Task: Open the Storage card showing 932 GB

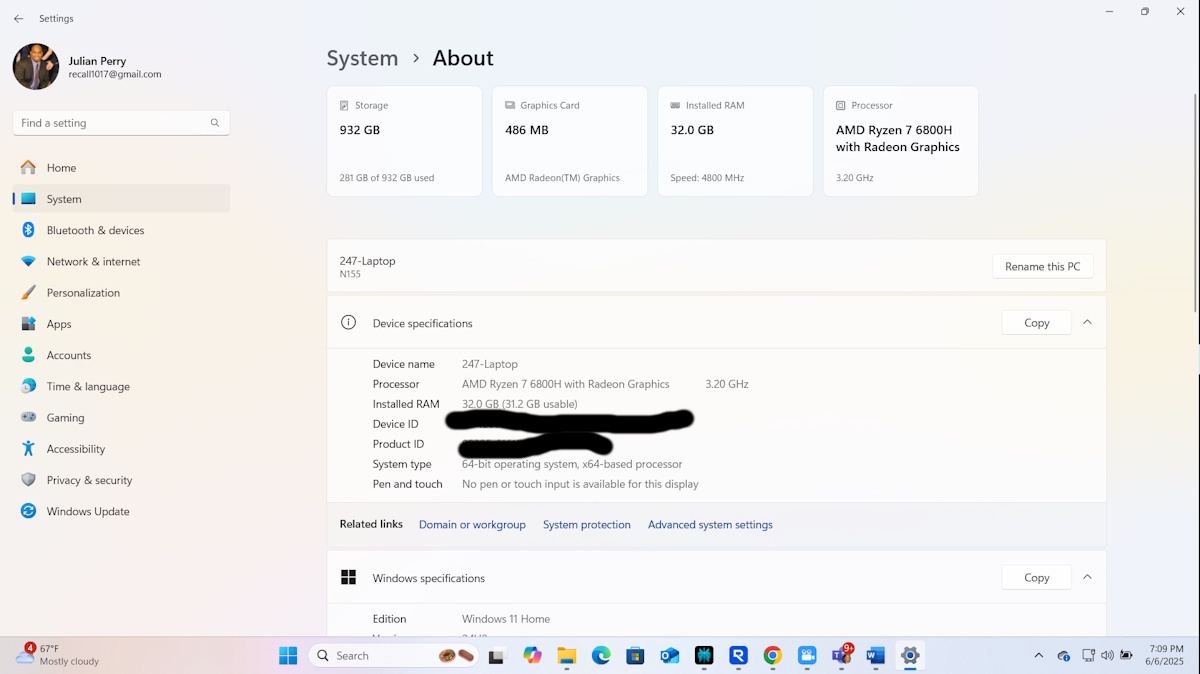Action: coord(404,141)
